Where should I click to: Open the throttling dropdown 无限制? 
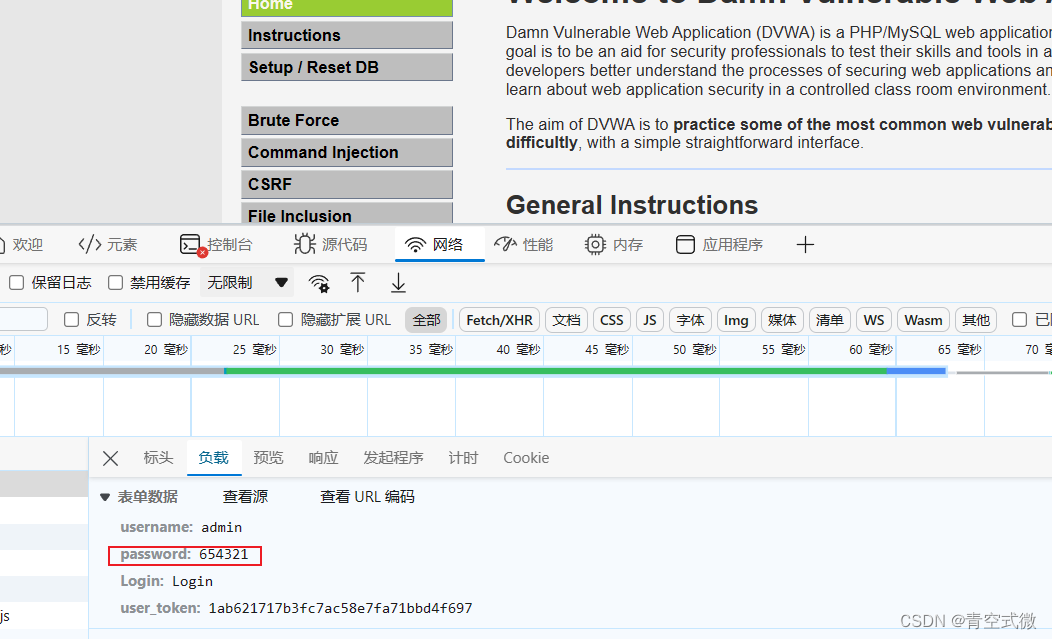click(247, 283)
